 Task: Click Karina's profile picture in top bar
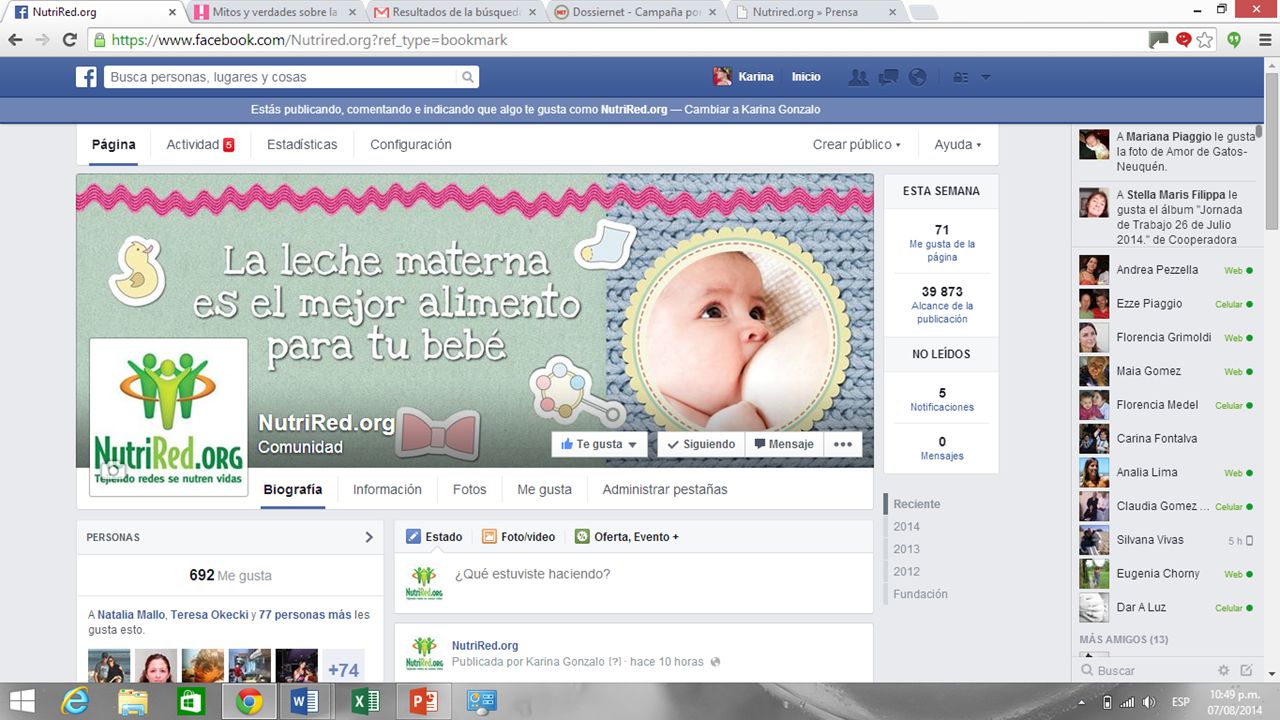tap(722, 77)
